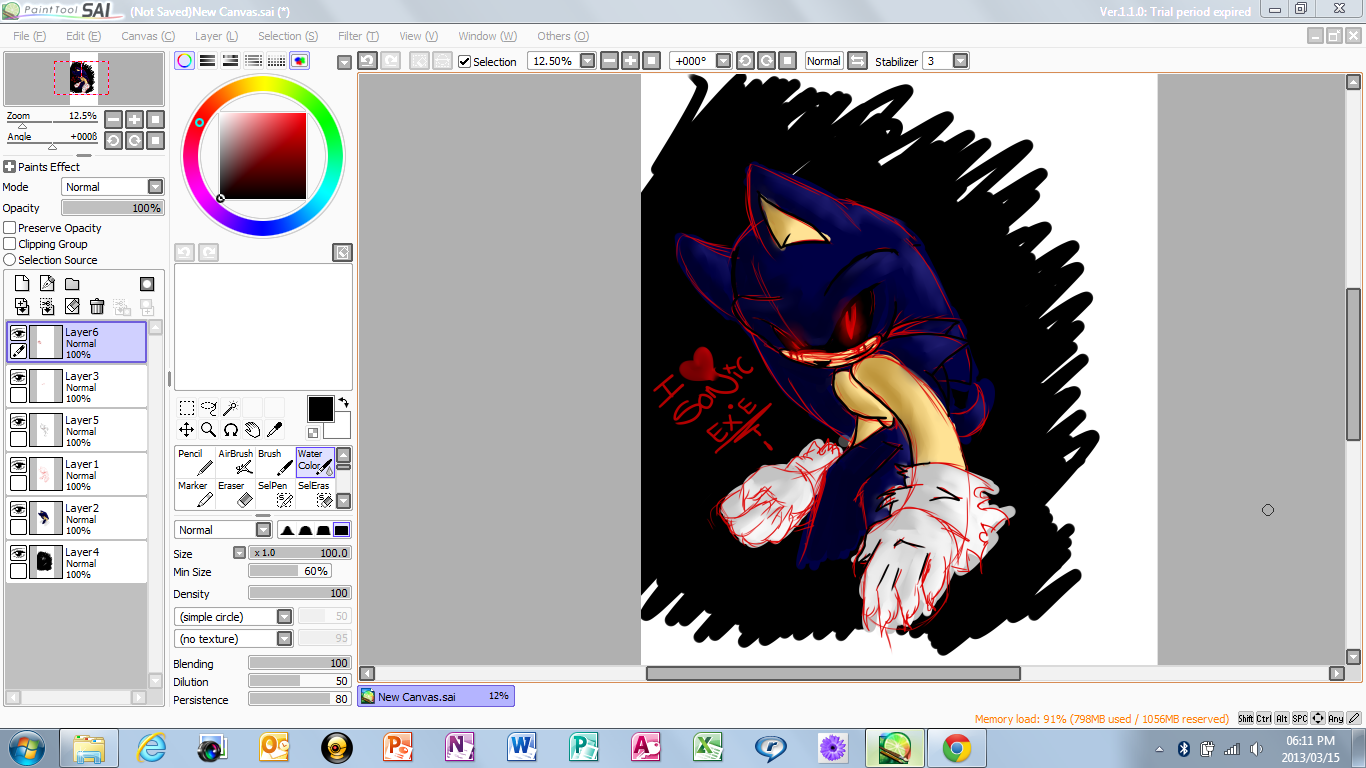Open Microsoft Word from the taskbar
This screenshot has height=768, width=1366.
522,747
